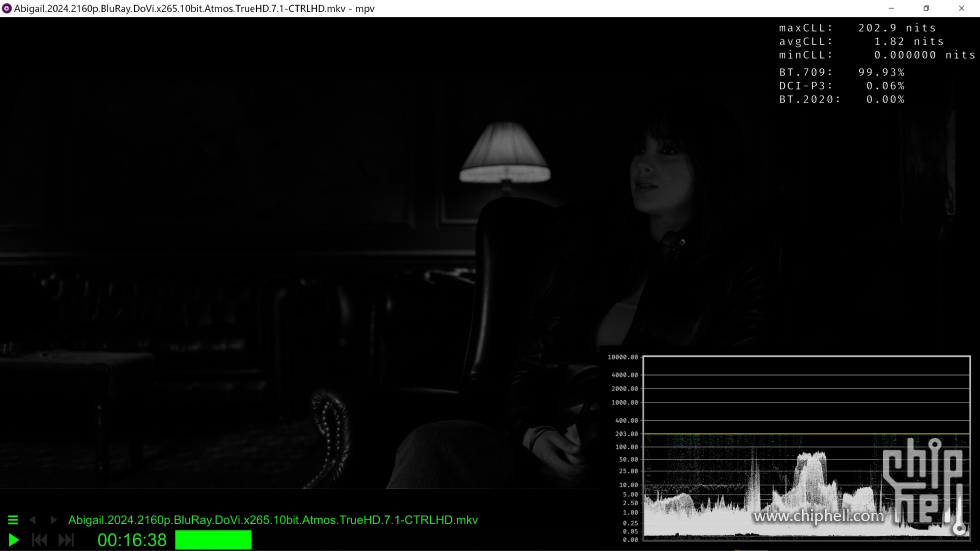The height and width of the screenshot is (551, 980).
Task: Click the green seek bar progress block
Action: [213, 540]
